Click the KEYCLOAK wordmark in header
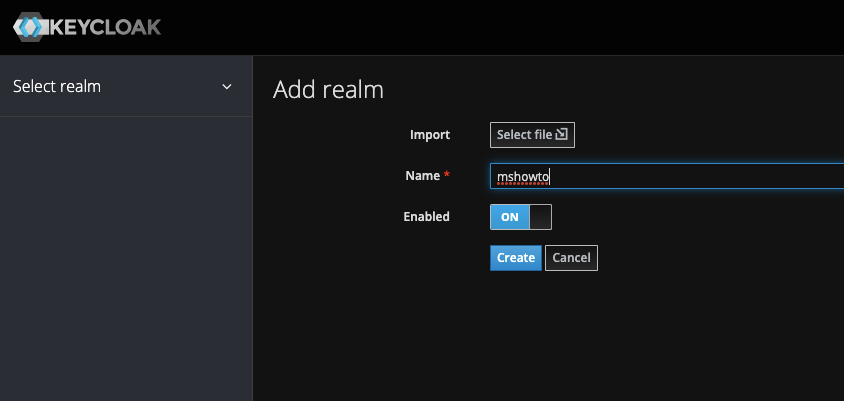Screen dimensions: 844x401 tap(106, 27)
